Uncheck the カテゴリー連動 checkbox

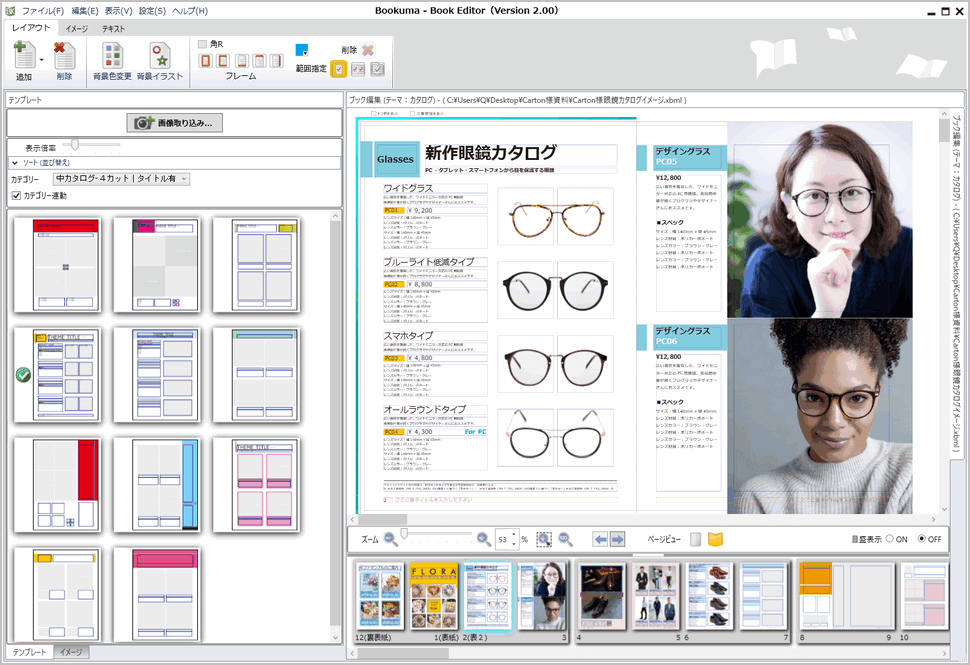[16, 195]
